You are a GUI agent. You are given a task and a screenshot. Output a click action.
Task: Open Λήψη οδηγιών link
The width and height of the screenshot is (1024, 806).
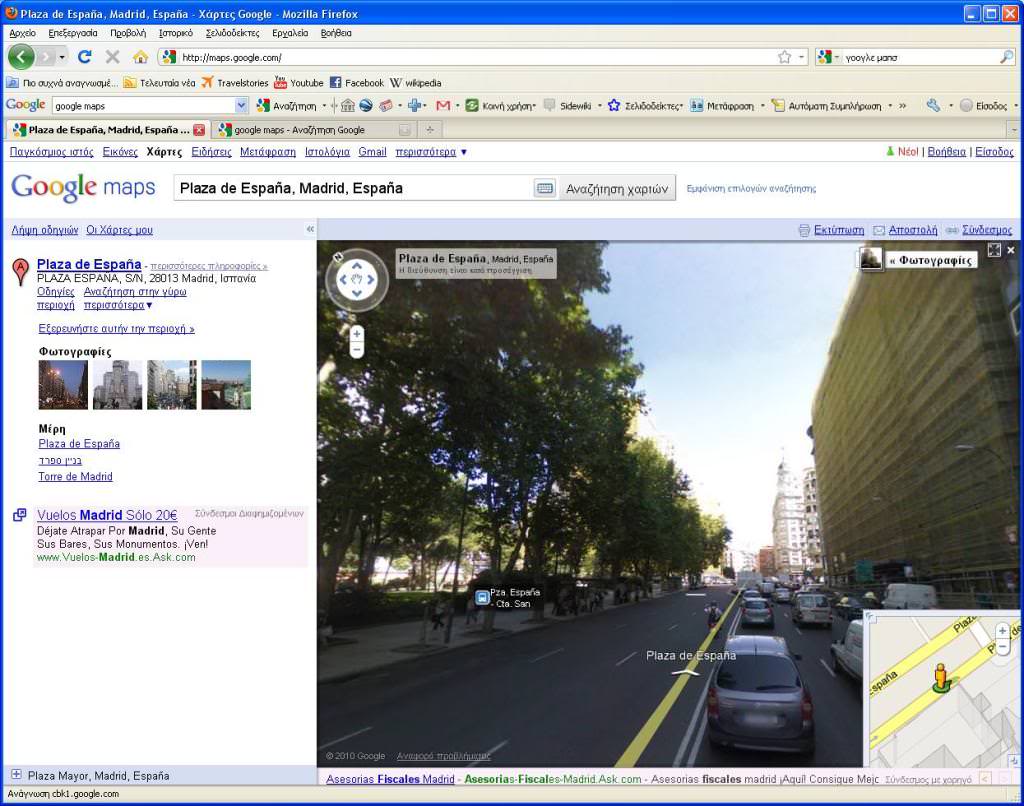pyautogui.click(x=45, y=230)
